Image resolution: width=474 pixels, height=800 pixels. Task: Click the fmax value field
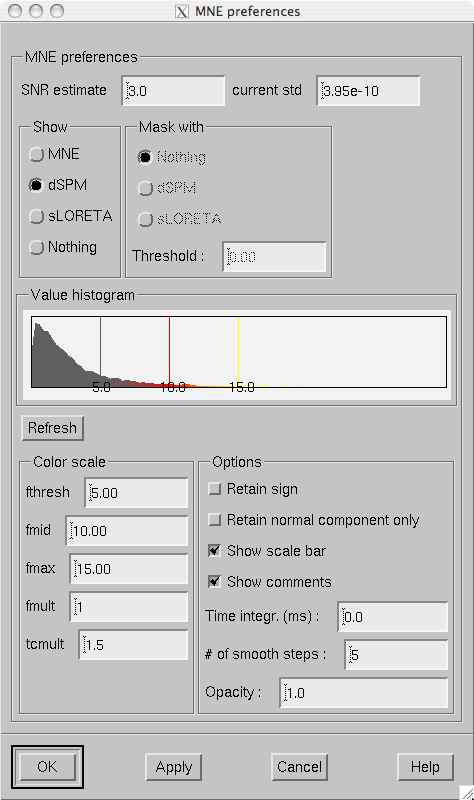(x=129, y=568)
